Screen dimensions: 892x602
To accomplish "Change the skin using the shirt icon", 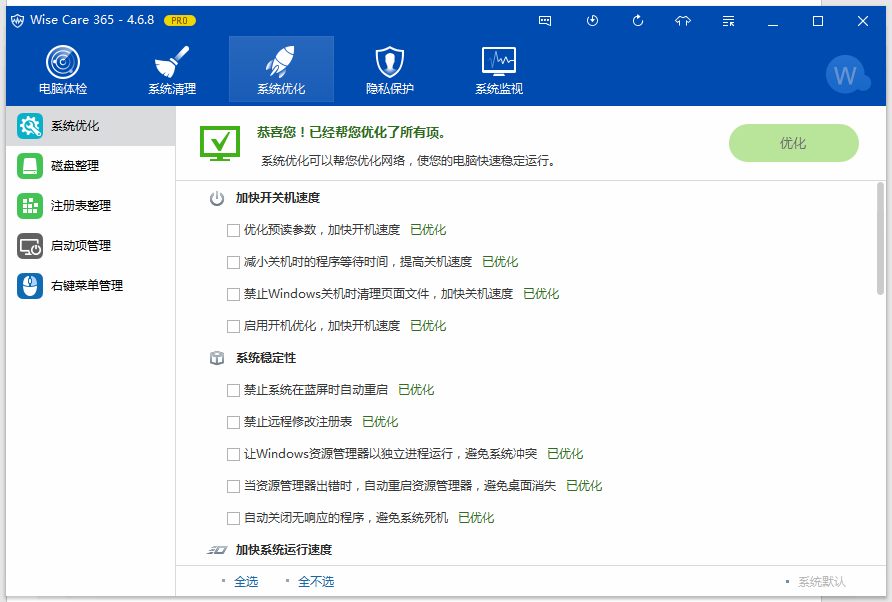I will [x=682, y=20].
